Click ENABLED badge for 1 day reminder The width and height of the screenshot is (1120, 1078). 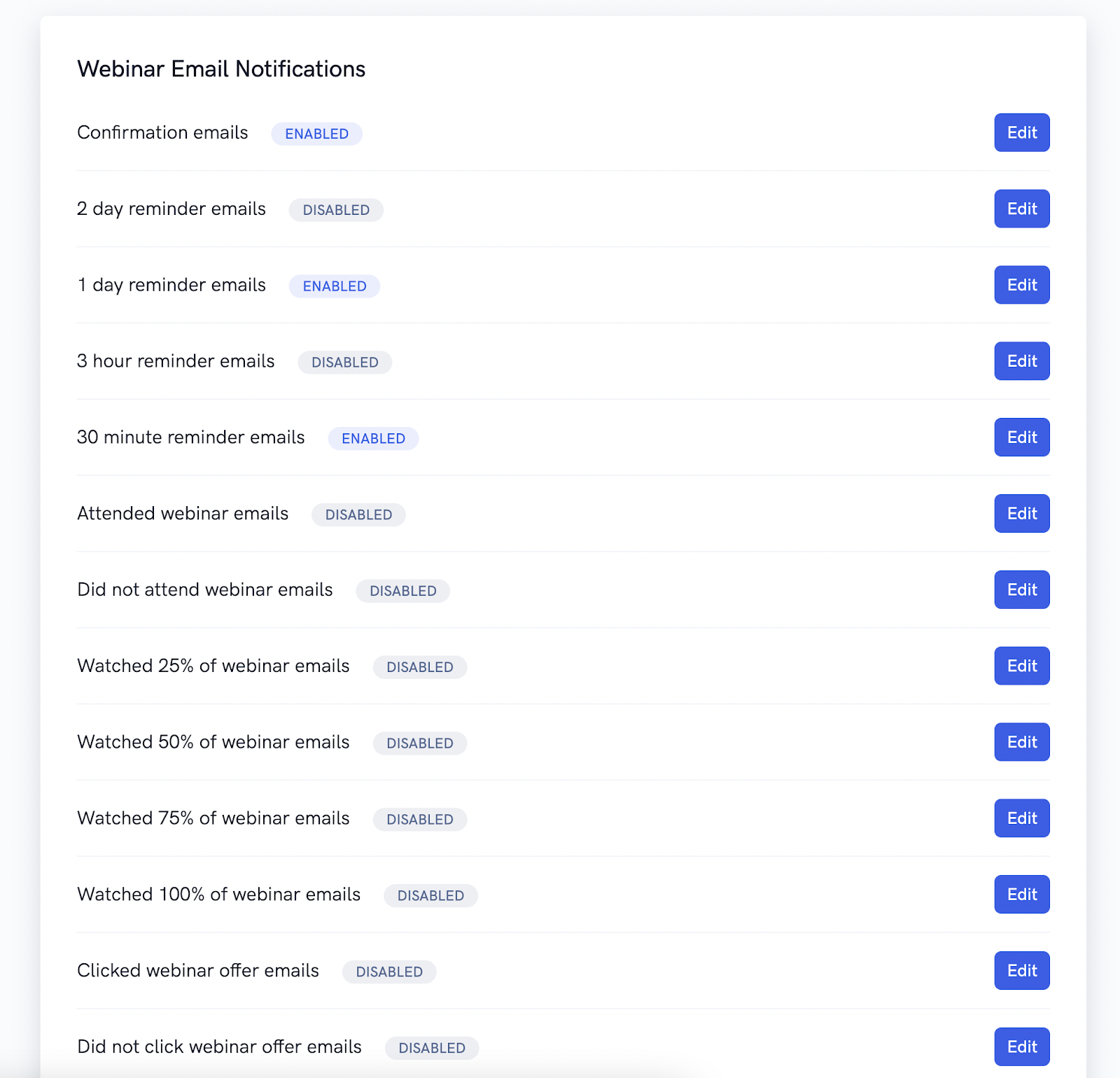click(335, 286)
